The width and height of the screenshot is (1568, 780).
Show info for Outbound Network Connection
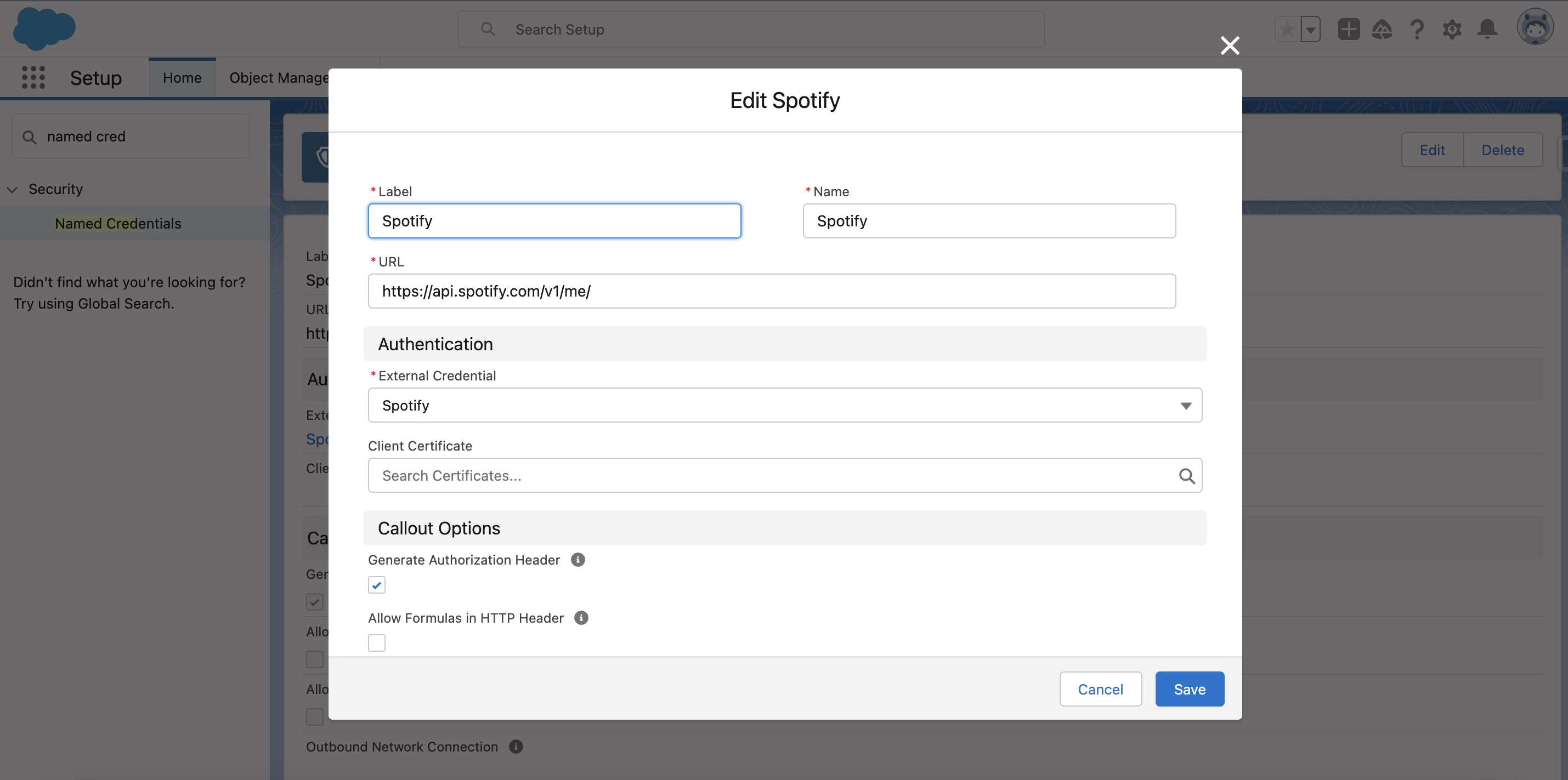click(516, 747)
